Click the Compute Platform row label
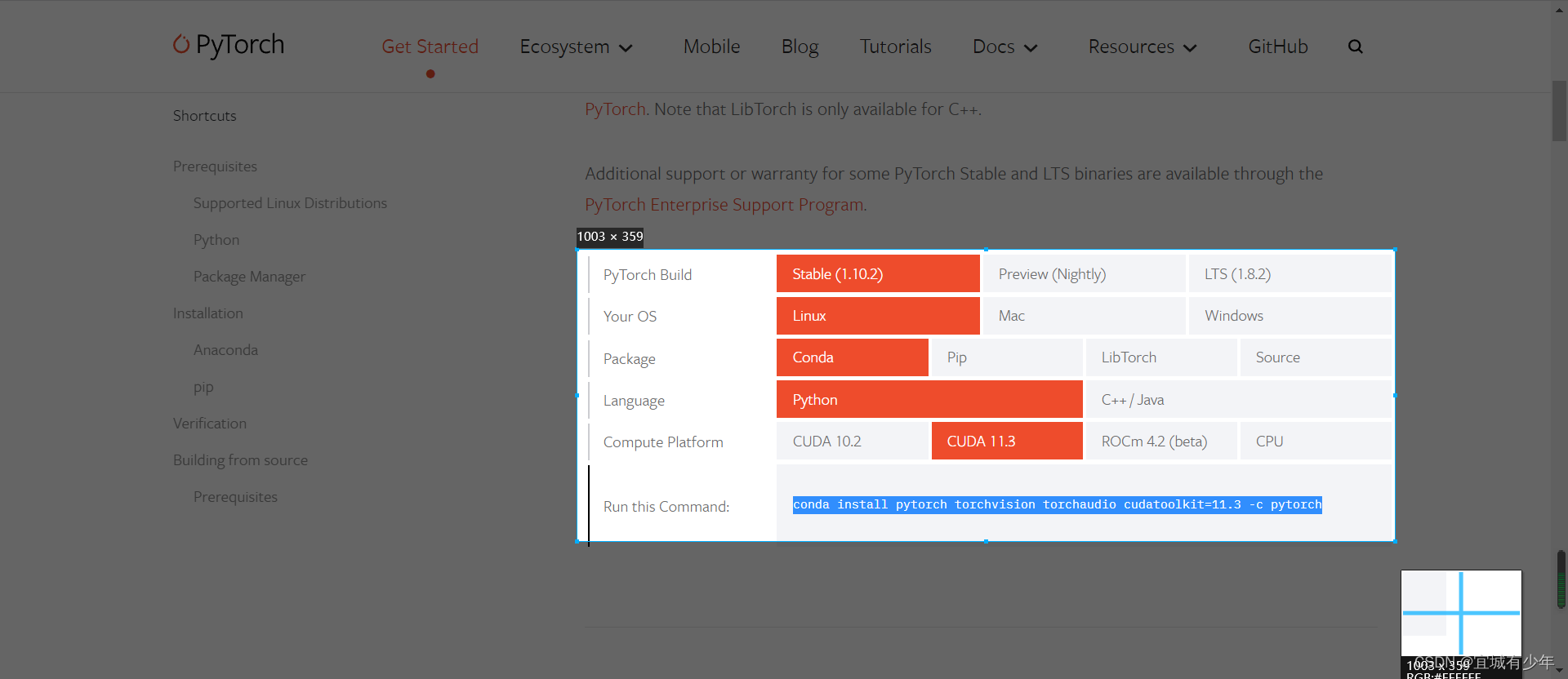Viewport: 1568px width, 679px height. pos(663,442)
